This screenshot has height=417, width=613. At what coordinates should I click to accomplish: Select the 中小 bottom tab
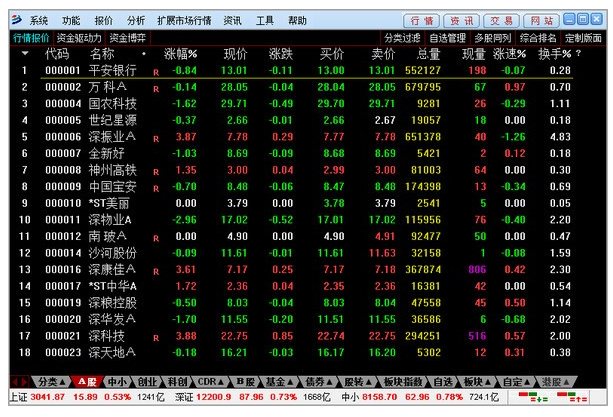point(117,382)
